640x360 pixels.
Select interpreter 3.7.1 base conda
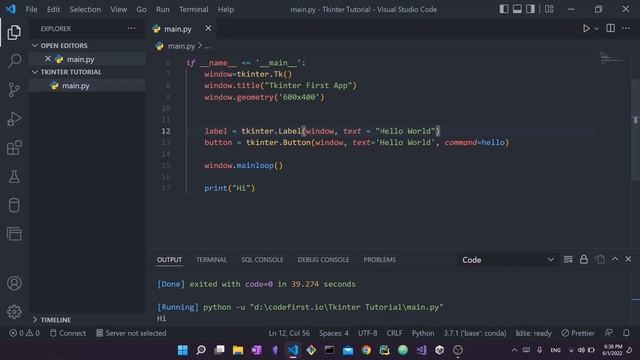[475, 333]
